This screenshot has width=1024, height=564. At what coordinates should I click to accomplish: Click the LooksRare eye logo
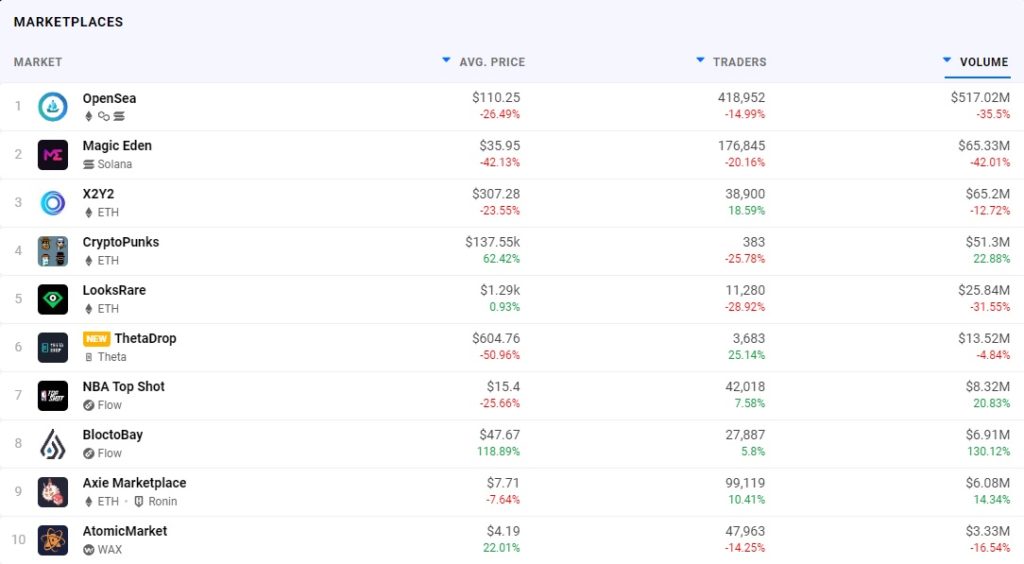click(x=53, y=300)
